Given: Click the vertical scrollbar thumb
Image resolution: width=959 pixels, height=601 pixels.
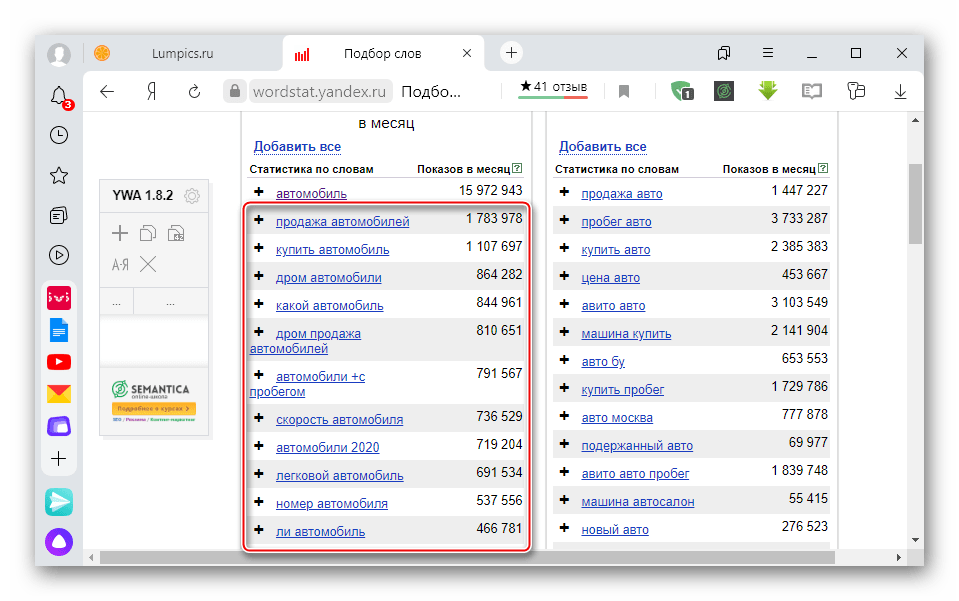Looking at the screenshot, I should 915,204.
